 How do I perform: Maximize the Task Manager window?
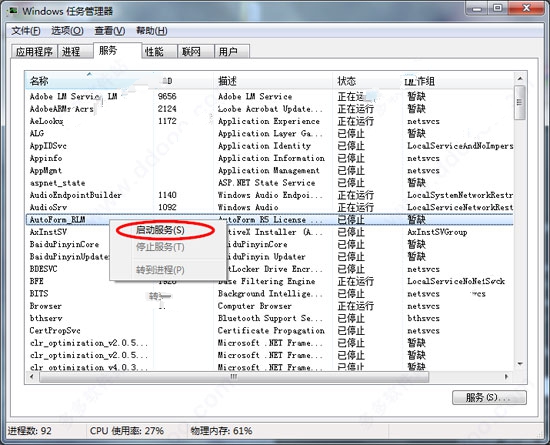497,8
